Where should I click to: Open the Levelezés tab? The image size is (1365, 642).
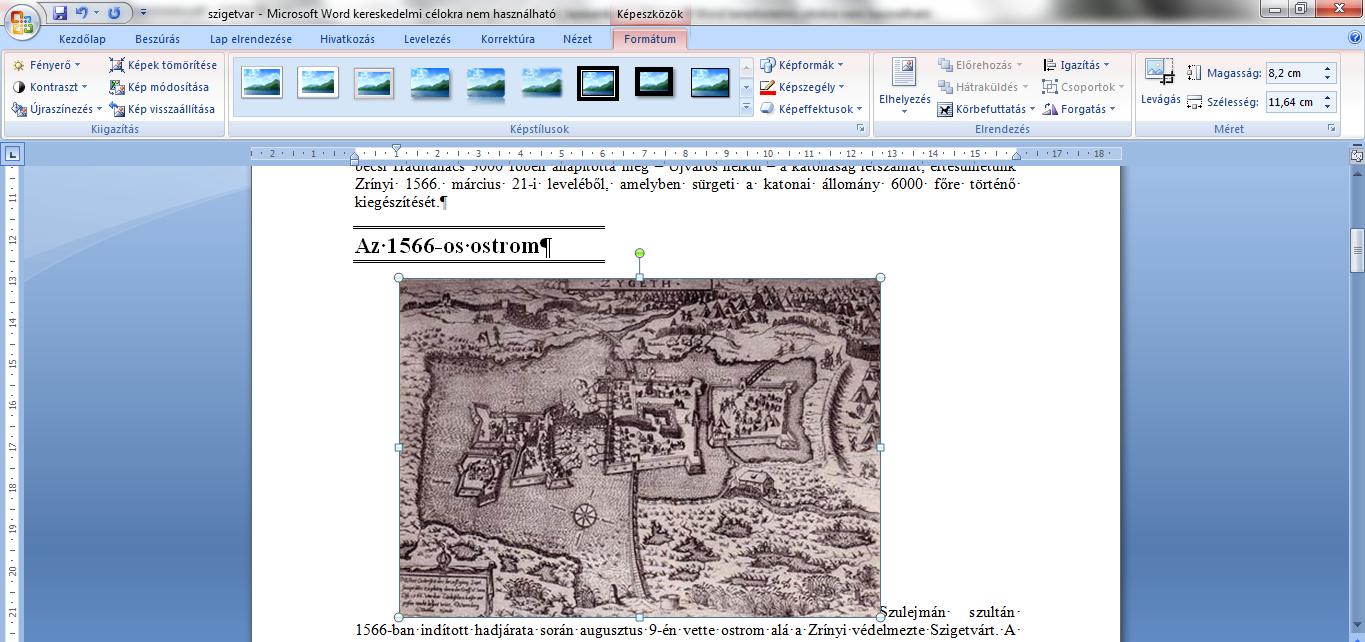click(427, 39)
